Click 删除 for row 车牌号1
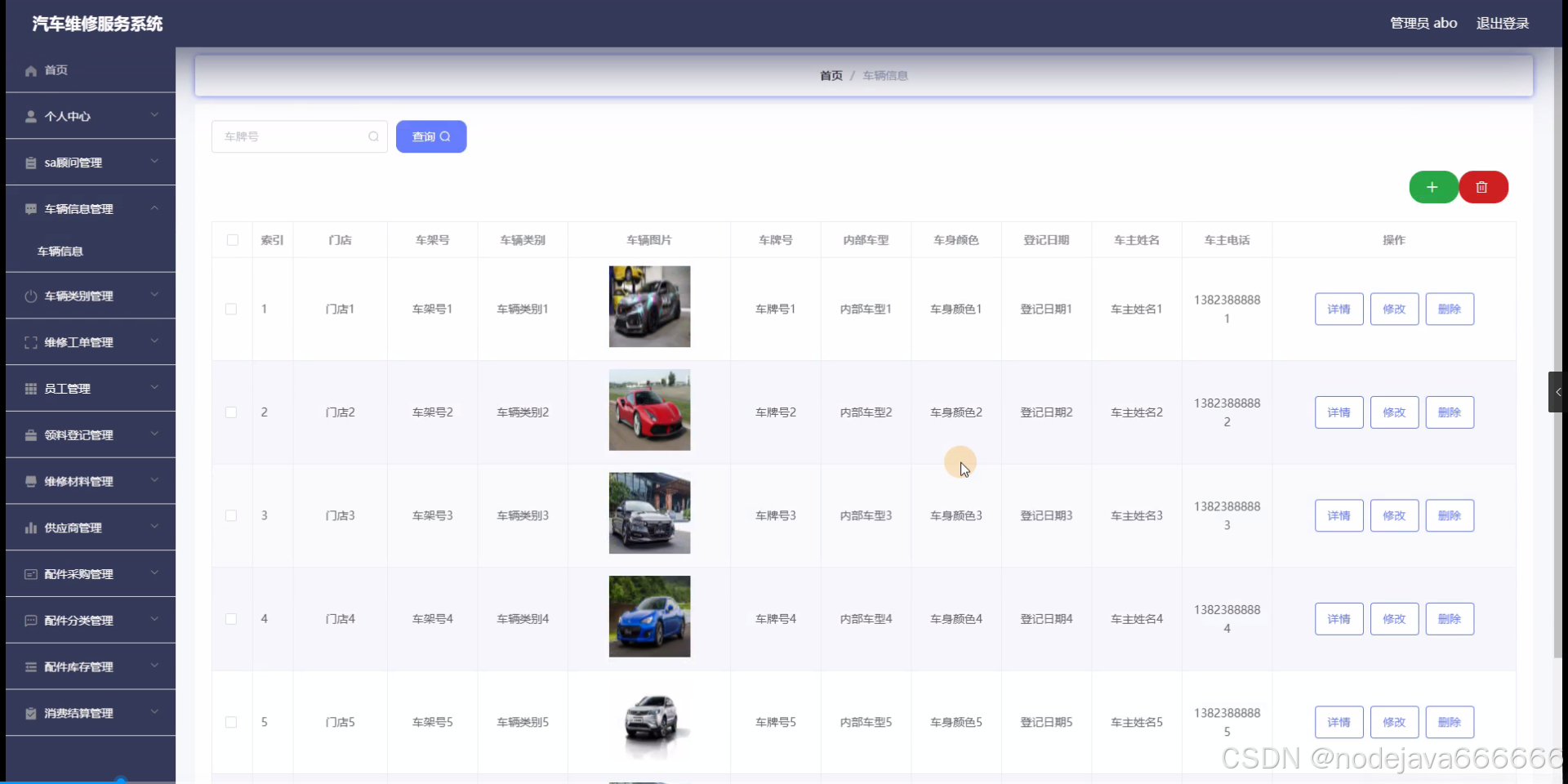Image resolution: width=1568 pixels, height=784 pixels. pyautogui.click(x=1450, y=310)
